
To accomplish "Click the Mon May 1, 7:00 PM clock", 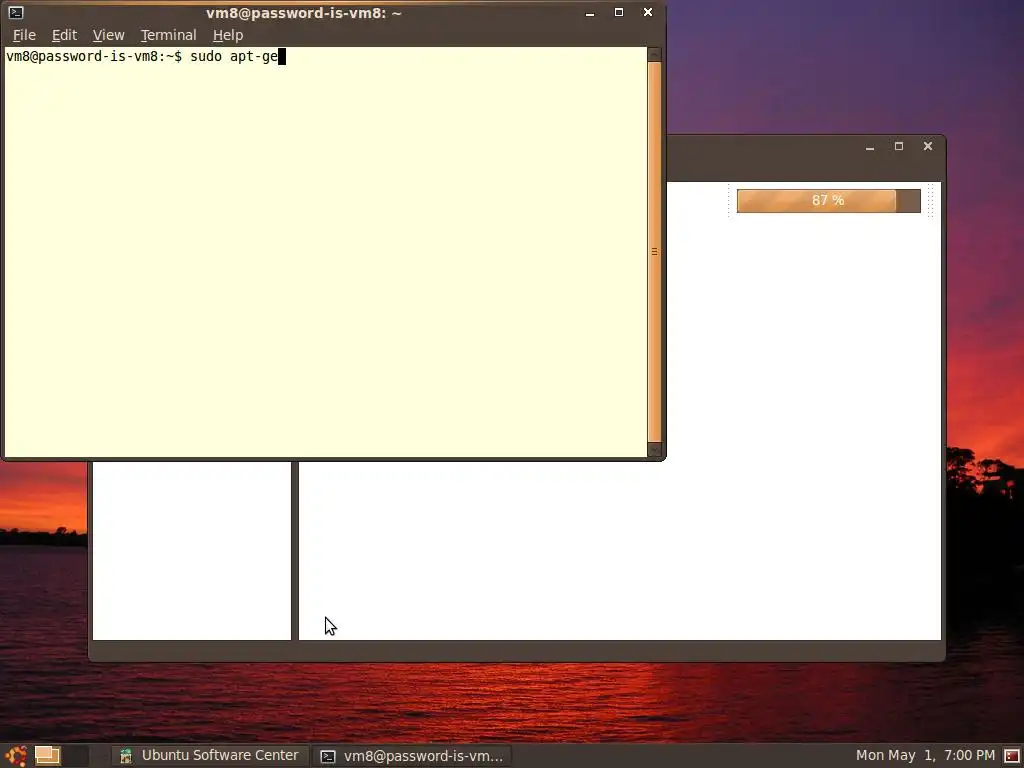I will (x=925, y=756).
